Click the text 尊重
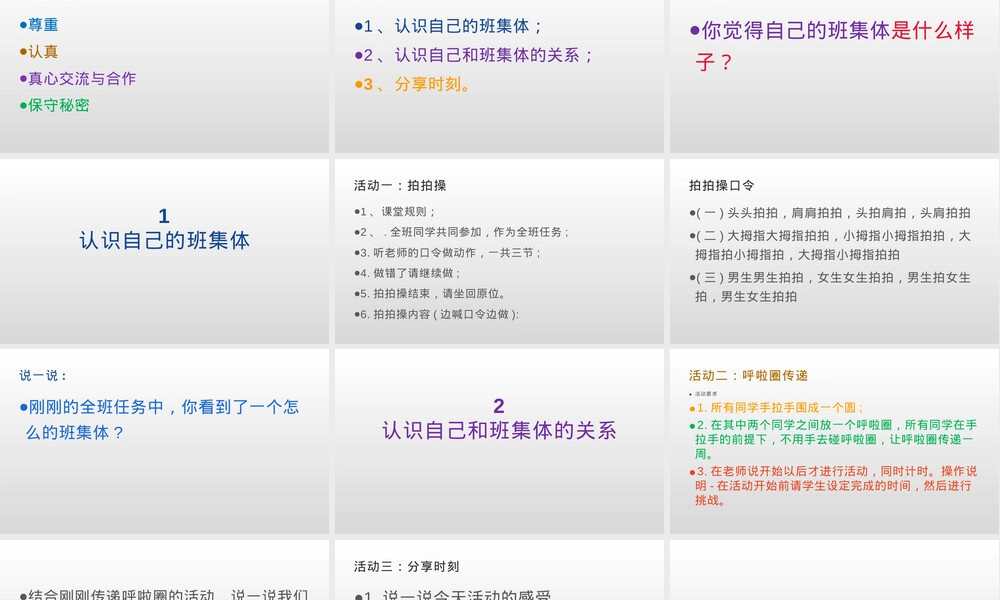The image size is (1000, 600). [43, 25]
